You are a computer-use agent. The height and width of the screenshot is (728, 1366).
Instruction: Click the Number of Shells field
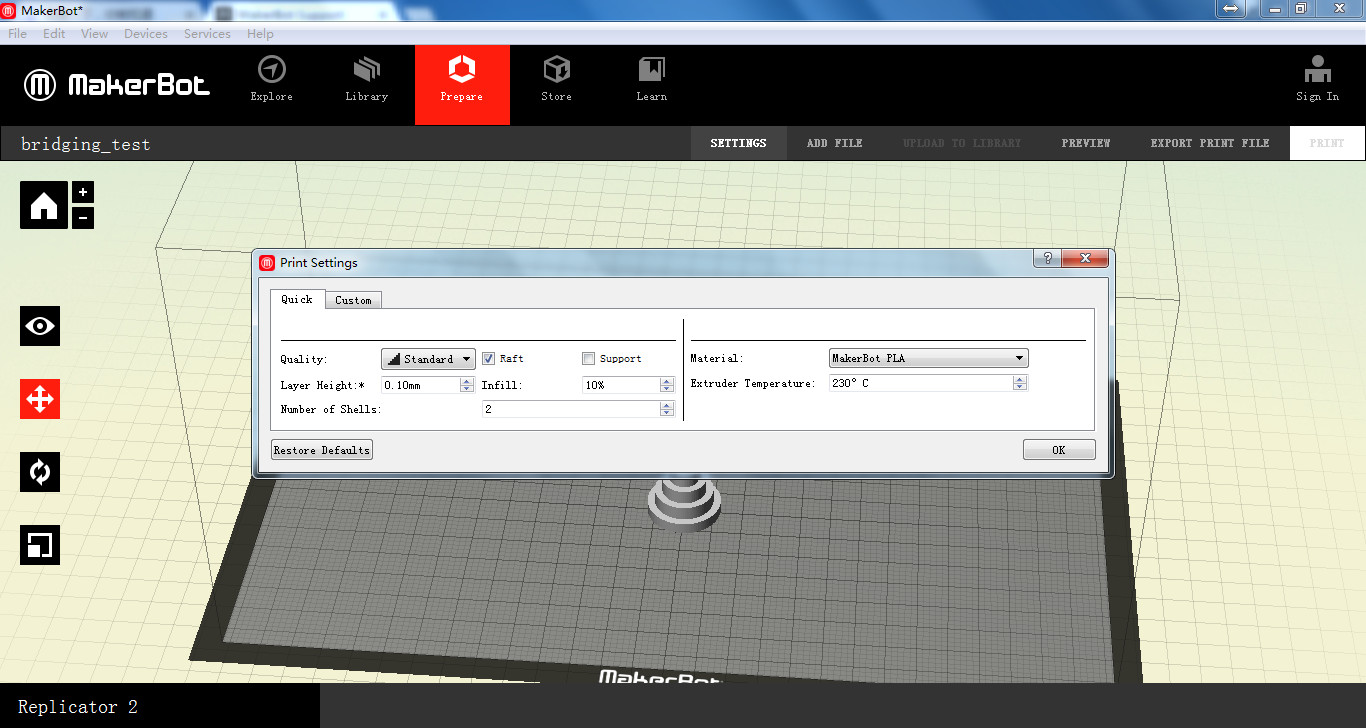tap(571, 409)
